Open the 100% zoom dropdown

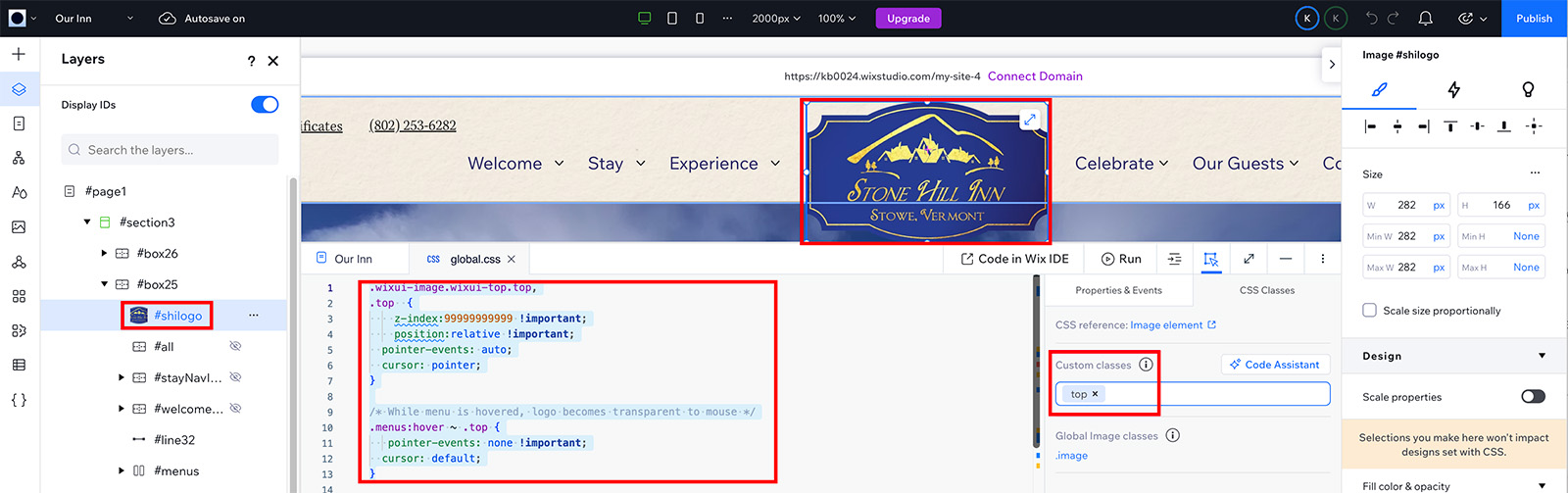(837, 19)
